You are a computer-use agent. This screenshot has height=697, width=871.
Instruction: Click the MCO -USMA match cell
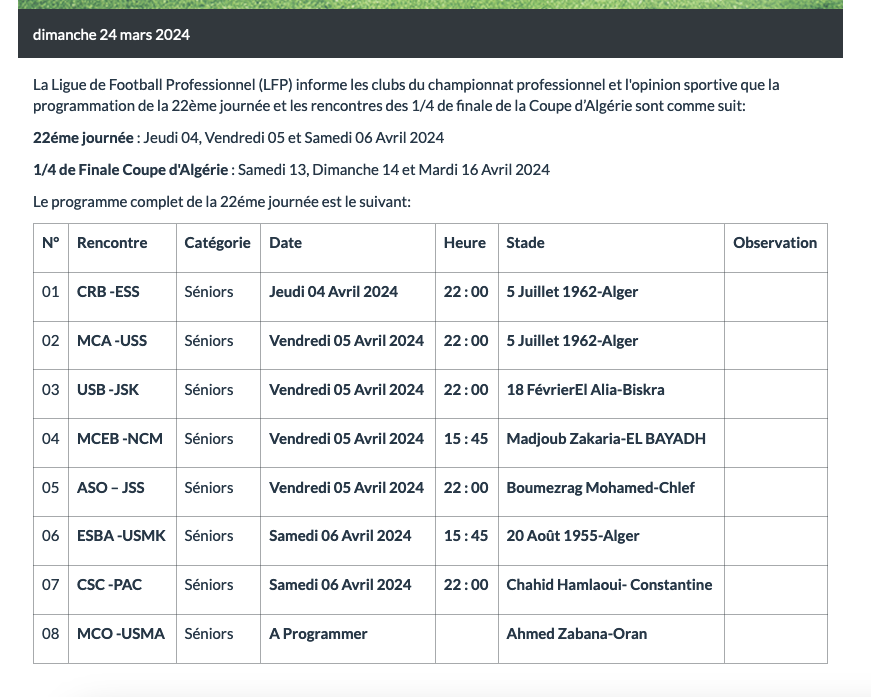120,634
